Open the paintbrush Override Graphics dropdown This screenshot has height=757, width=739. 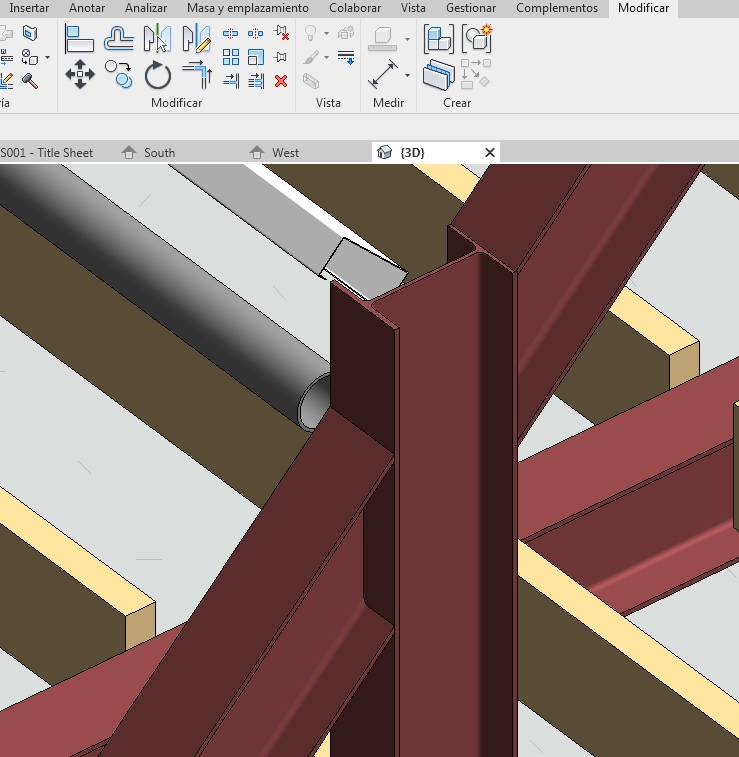326,58
